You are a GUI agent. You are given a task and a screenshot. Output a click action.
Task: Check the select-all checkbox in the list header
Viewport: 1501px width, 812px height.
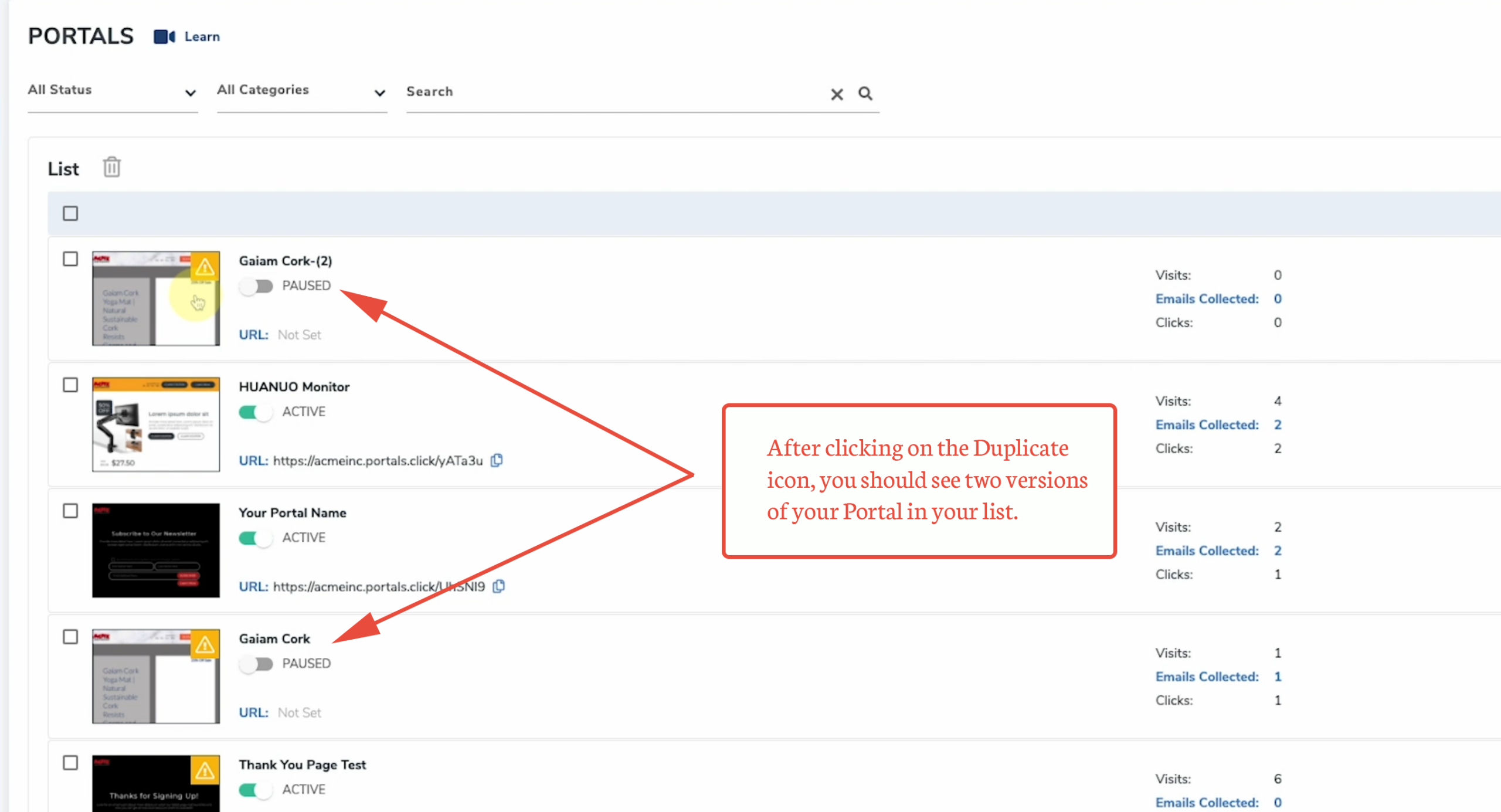pos(70,213)
